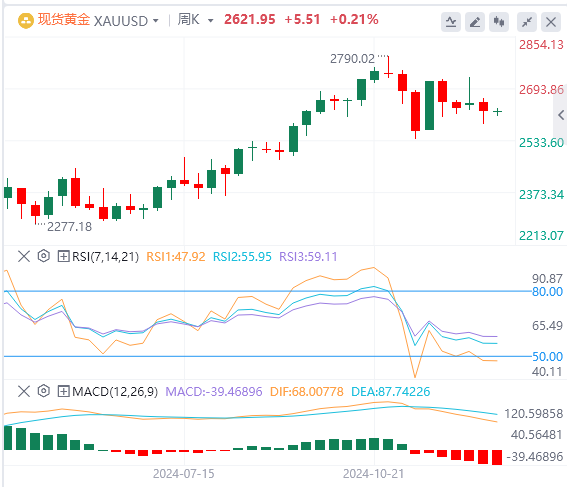Viewport: 567px width, 487px height.
Task: Click the gold coin XAUUSD symbol icon
Action: pos(26,21)
